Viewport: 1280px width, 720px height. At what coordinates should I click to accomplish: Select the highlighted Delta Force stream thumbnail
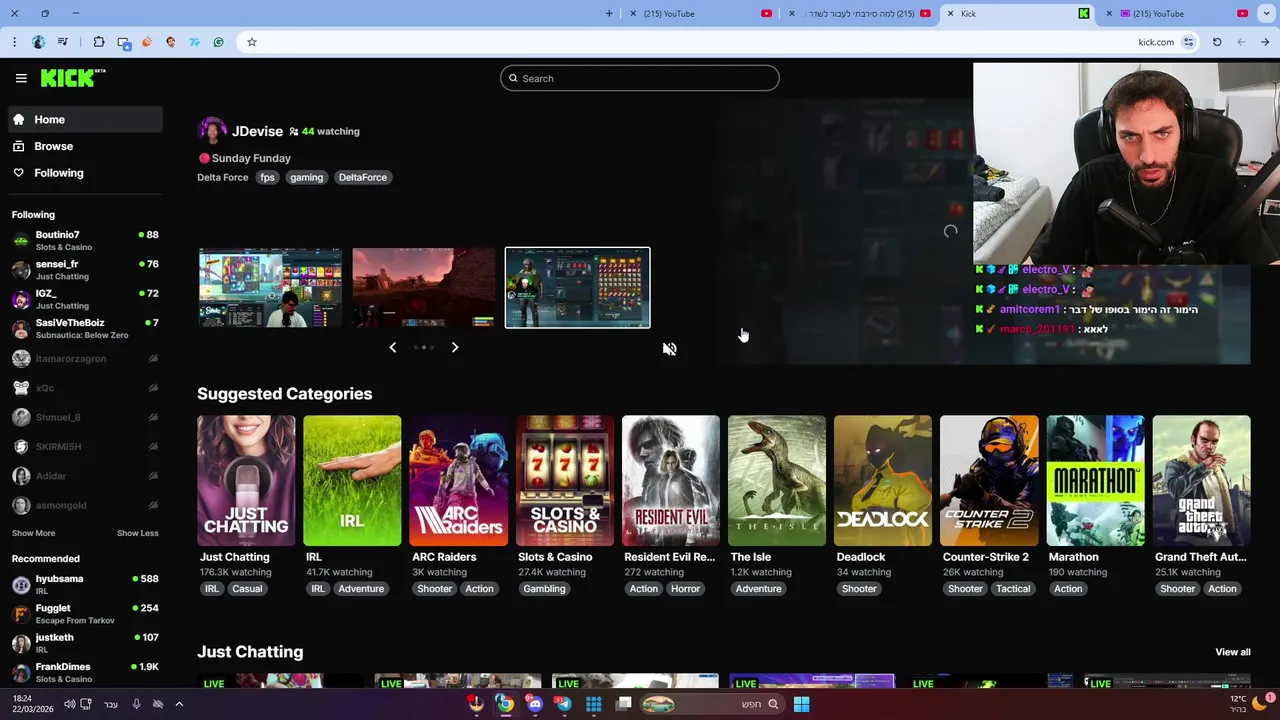pyautogui.click(x=577, y=288)
